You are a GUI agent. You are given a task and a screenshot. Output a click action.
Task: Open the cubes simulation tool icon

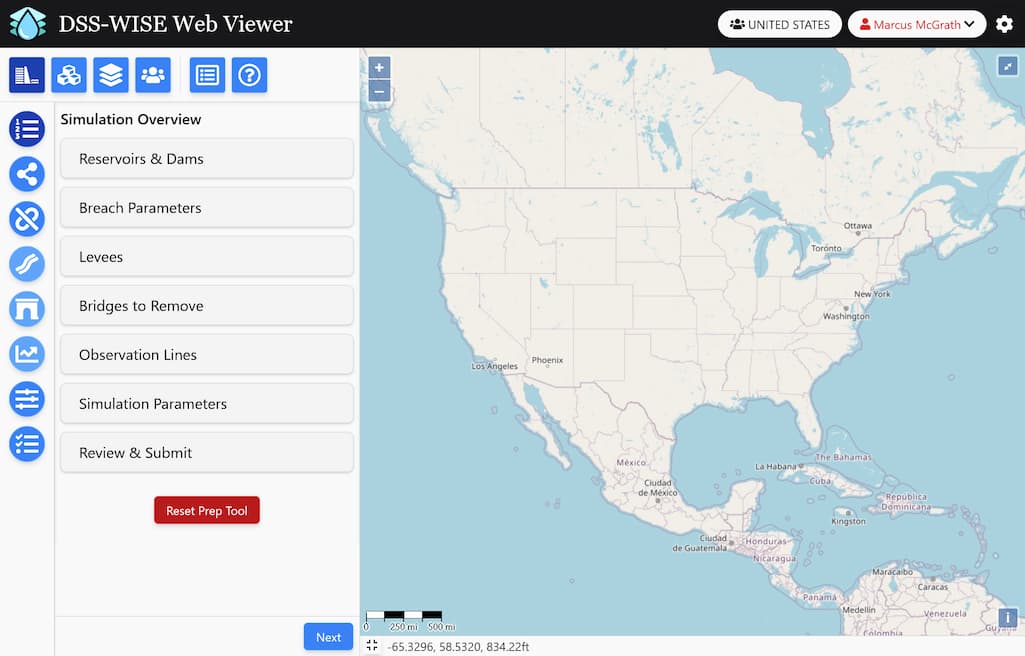[x=69, y=75]
